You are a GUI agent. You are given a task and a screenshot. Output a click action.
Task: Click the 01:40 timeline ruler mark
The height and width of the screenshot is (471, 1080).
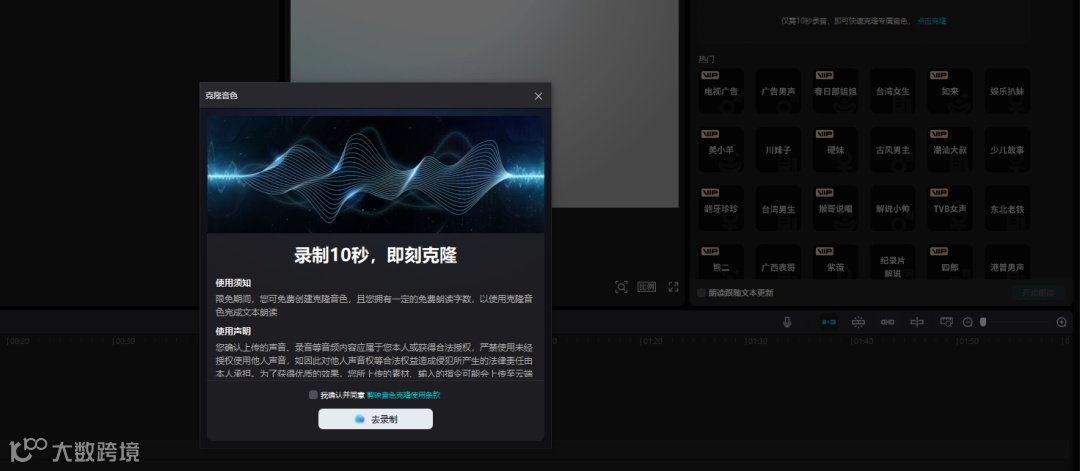[x=862, y=342]
